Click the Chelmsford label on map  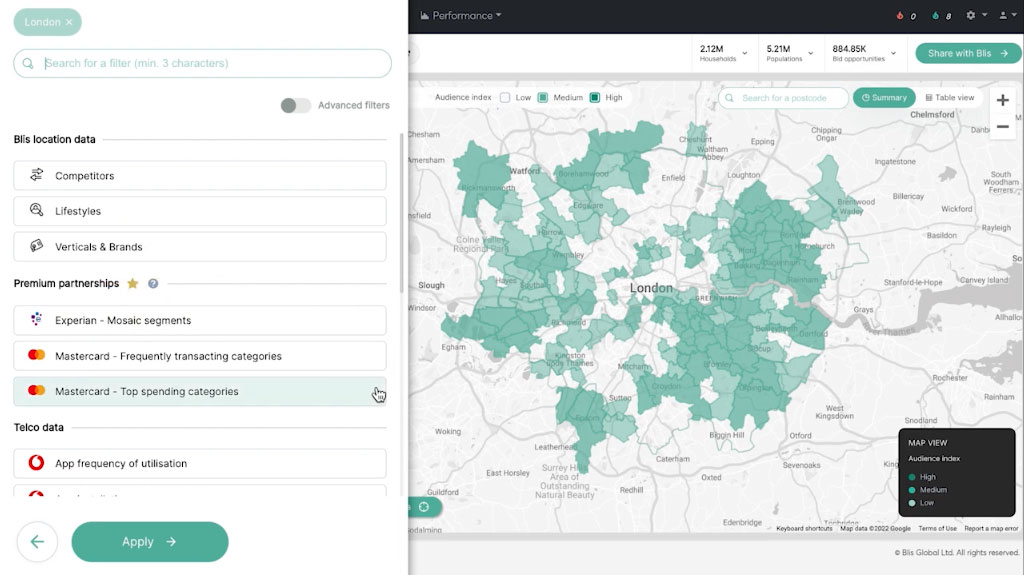[x=932, y=114]
